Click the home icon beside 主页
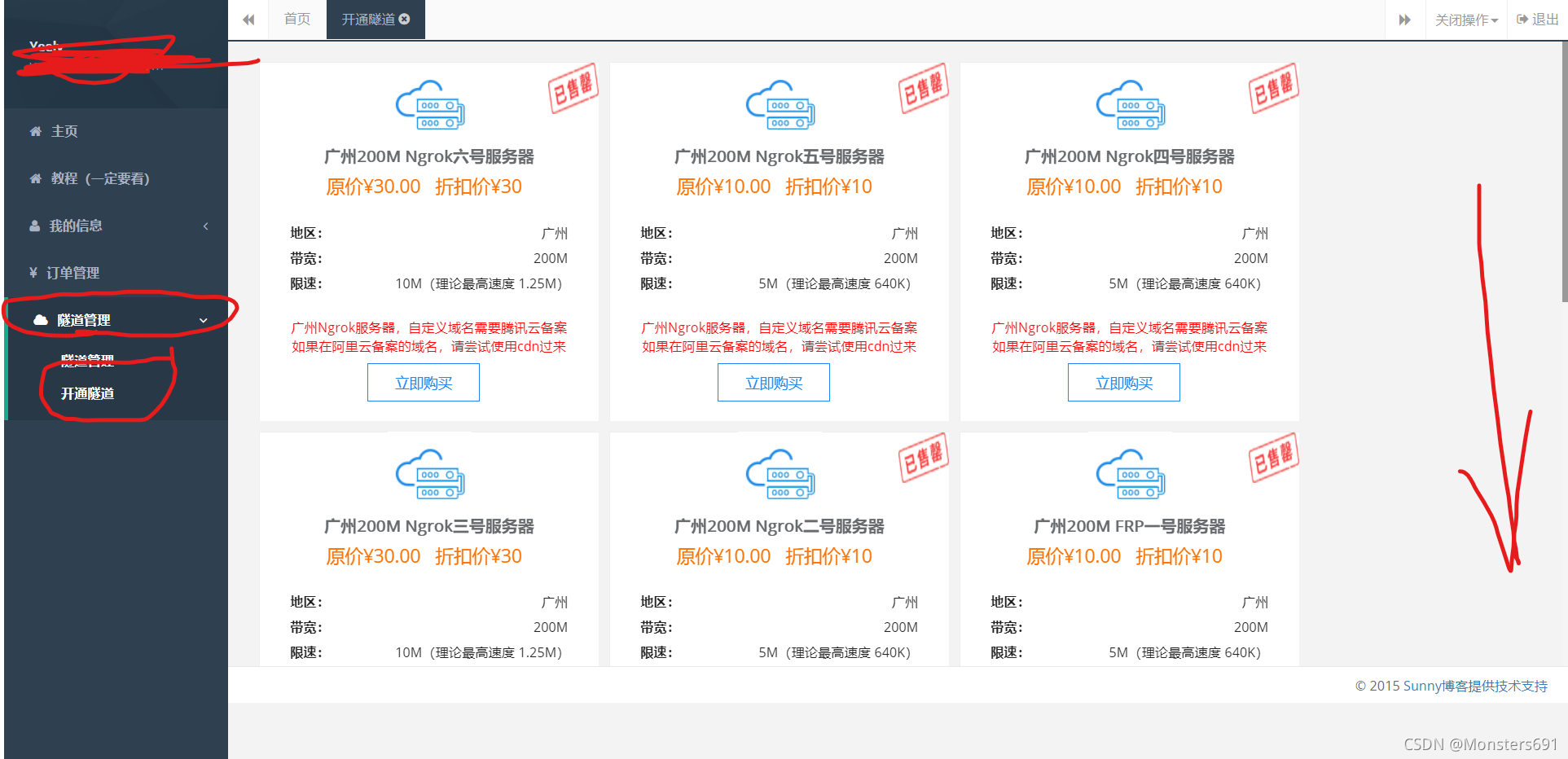Screen dimensions: 1568x759 35,131
